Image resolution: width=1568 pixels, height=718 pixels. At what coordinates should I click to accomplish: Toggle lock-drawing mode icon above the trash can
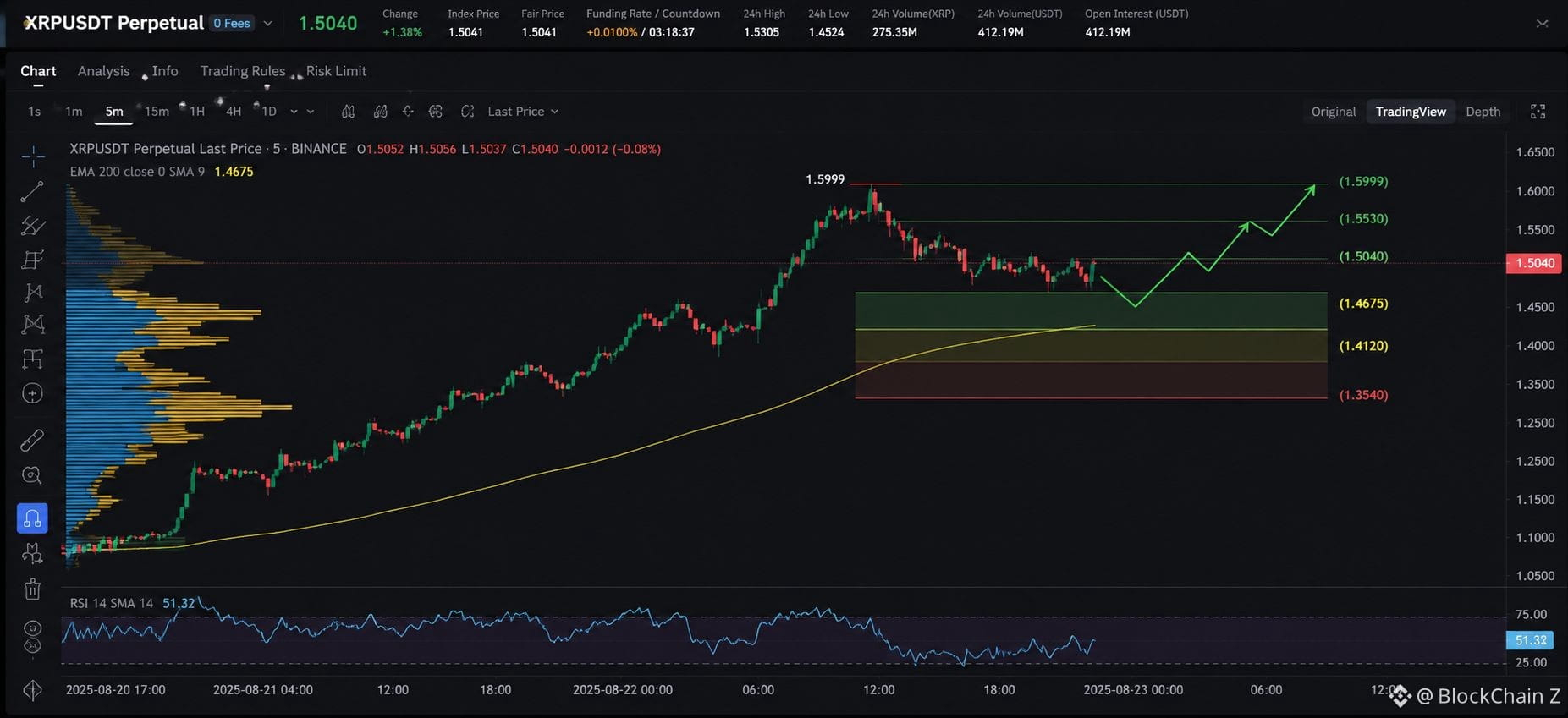32,553
